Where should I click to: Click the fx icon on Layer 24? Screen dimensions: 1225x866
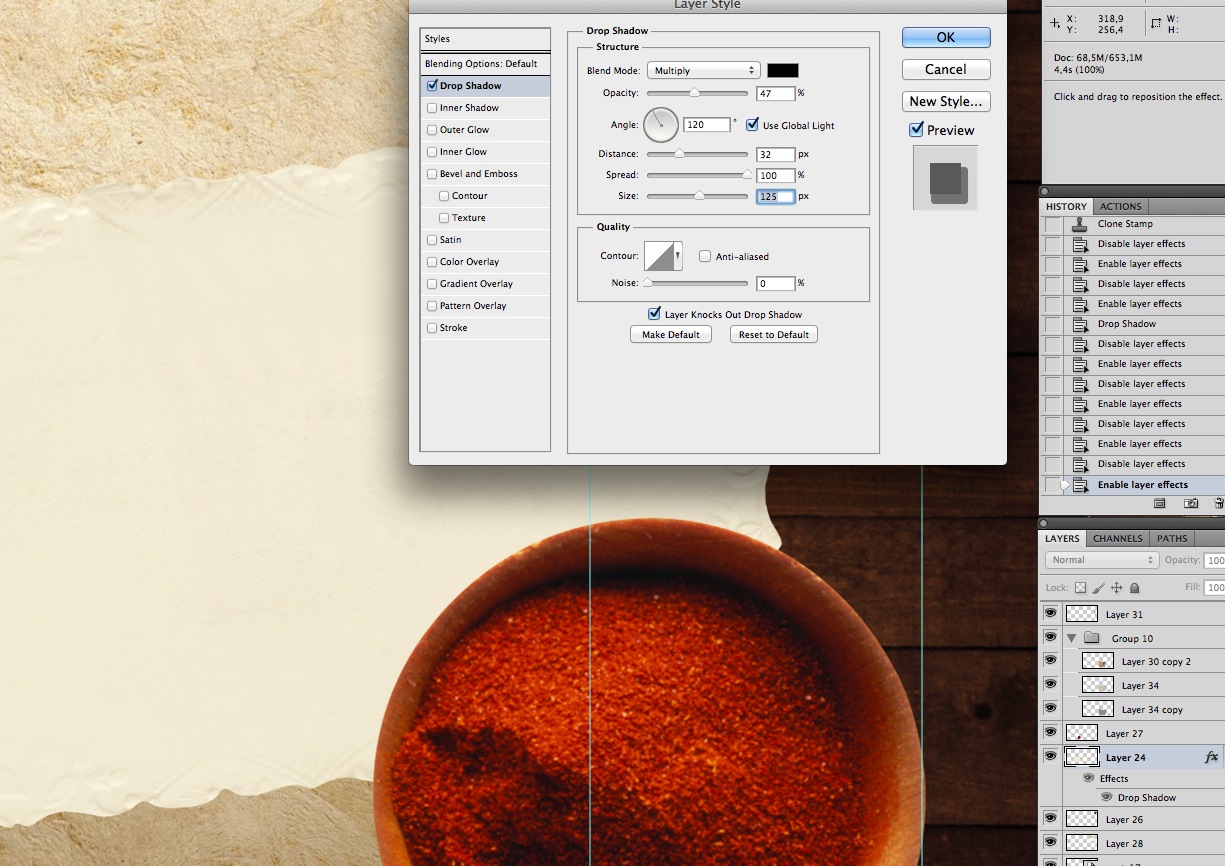[1211, 757]
